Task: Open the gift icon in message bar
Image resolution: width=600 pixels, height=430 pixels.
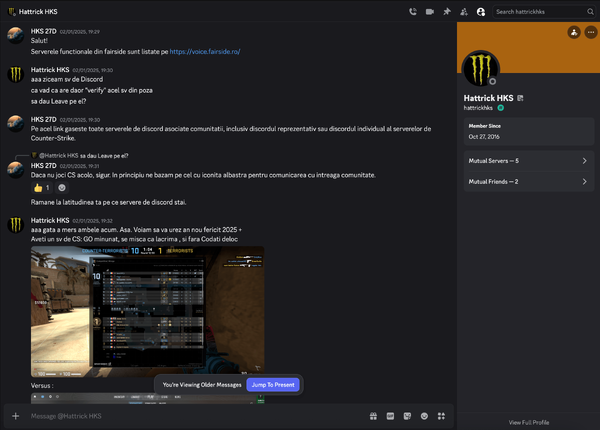Action: 373,416
